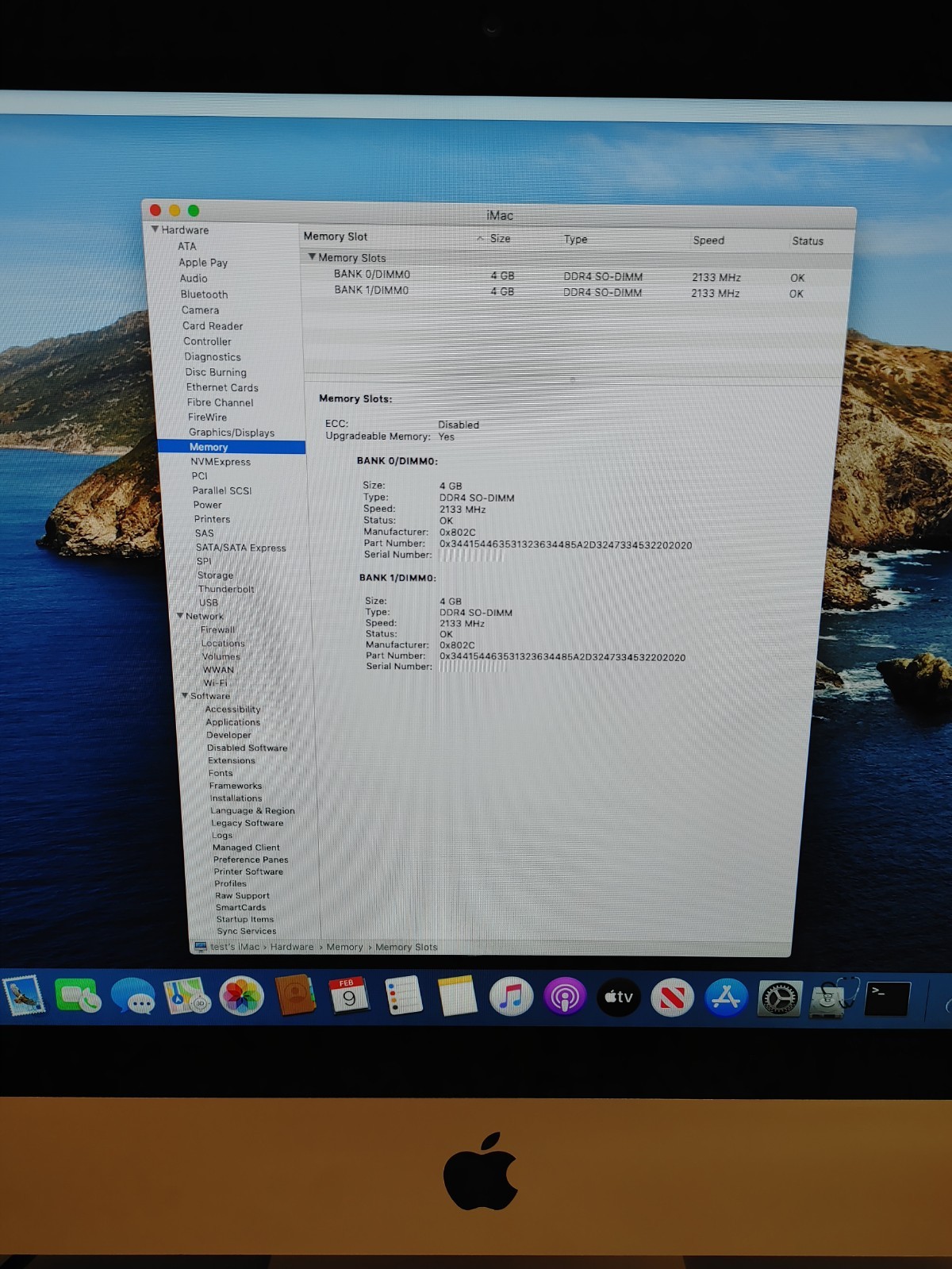Open the Mail app from the dock
The height and width of the screenshot is (1269, 952).
tap(24, 995)
